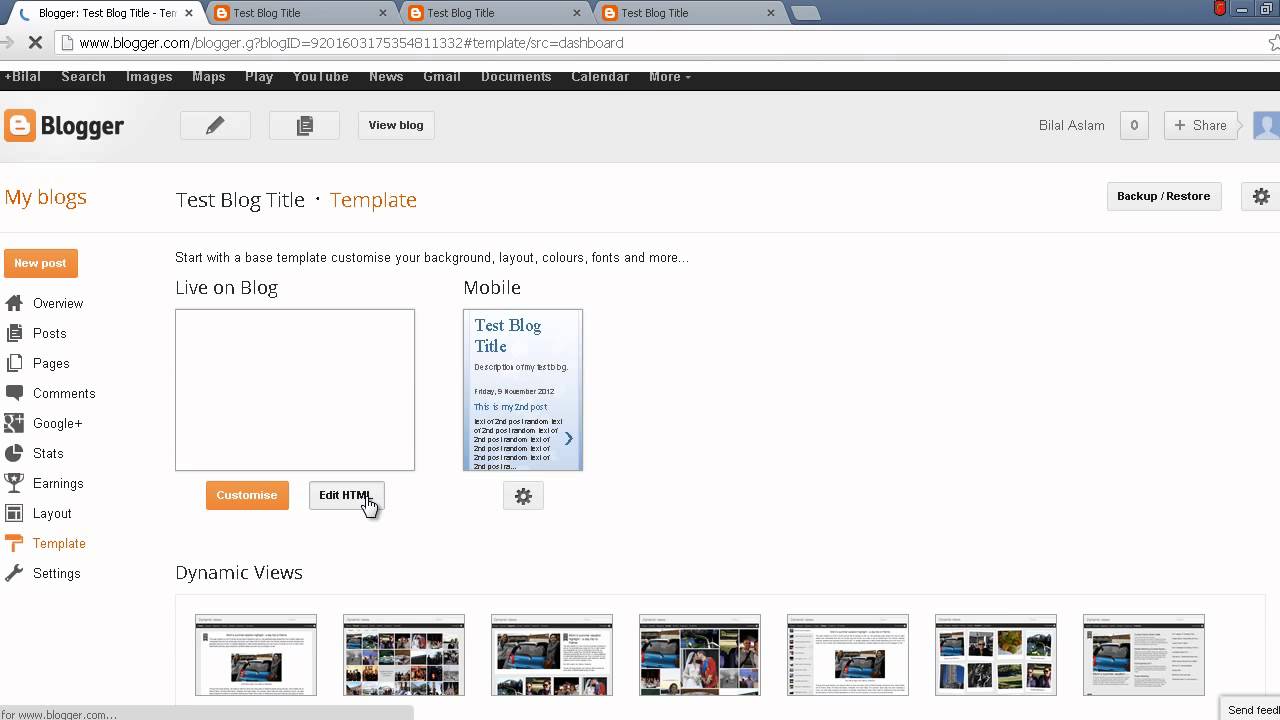Screen dimensions: 1280x720
Task: Click the Send feedback button
Action: (x=1251, y=710)
